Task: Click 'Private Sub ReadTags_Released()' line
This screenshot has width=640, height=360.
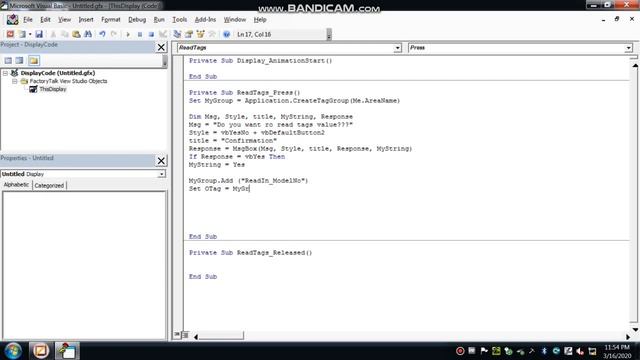Action: tap(251, 253)
